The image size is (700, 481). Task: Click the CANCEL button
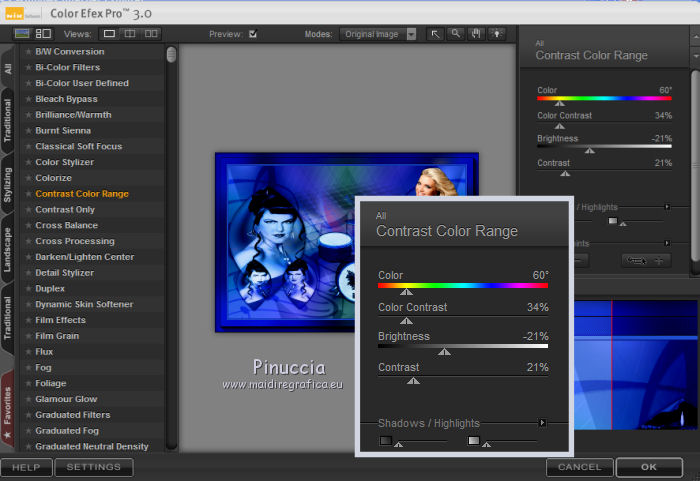579,467
